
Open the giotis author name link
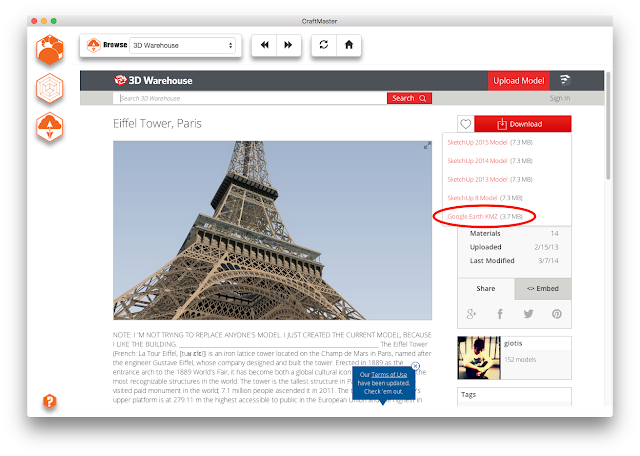[513, 343]
